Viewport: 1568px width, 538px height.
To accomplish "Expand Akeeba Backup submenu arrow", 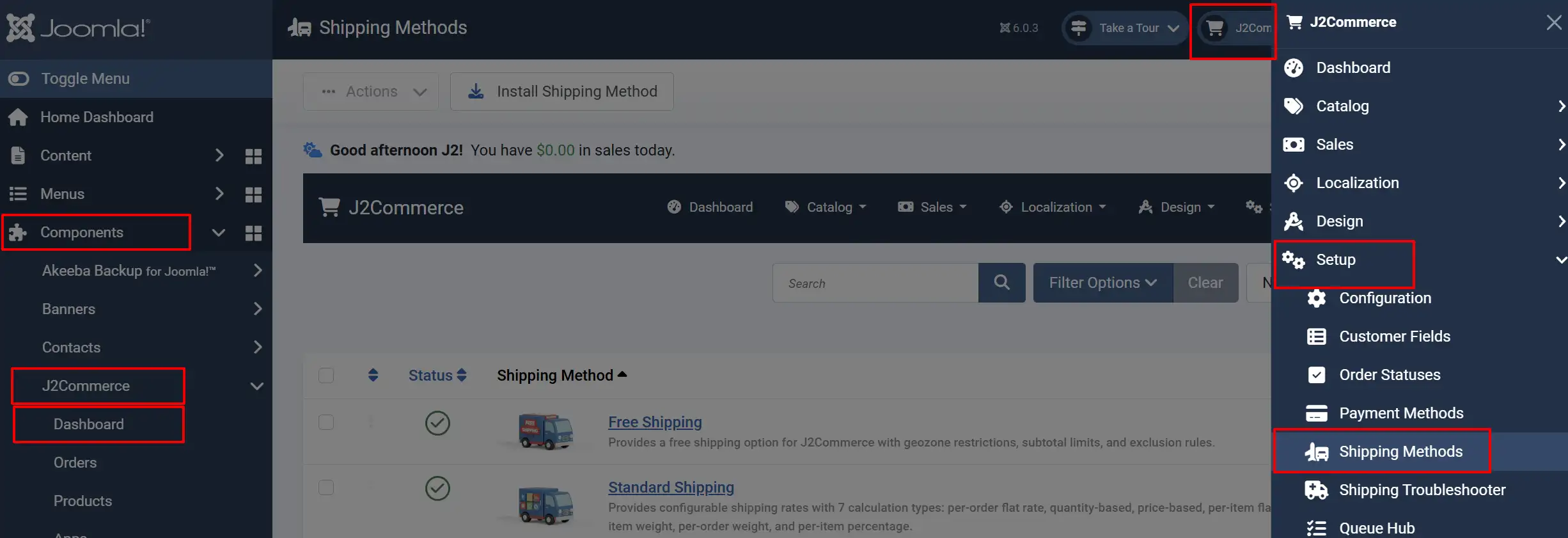I will 258,271.
